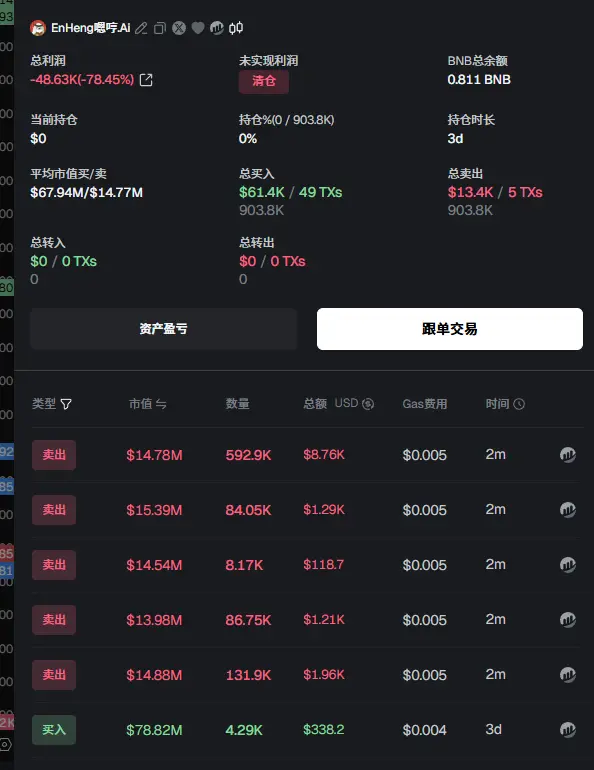Open wallet analytics chart icon in header
The image size is (594, 770).
(216, 28)
